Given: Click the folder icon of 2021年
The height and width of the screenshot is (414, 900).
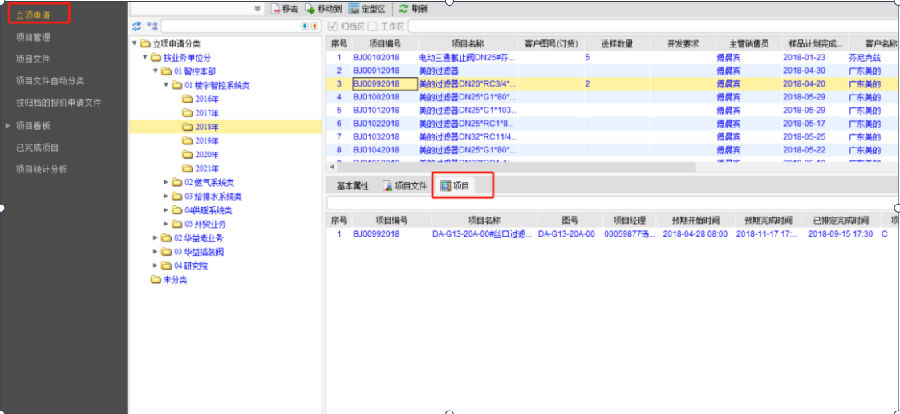Looking at the screenshot, I should (x=187, y=168).
